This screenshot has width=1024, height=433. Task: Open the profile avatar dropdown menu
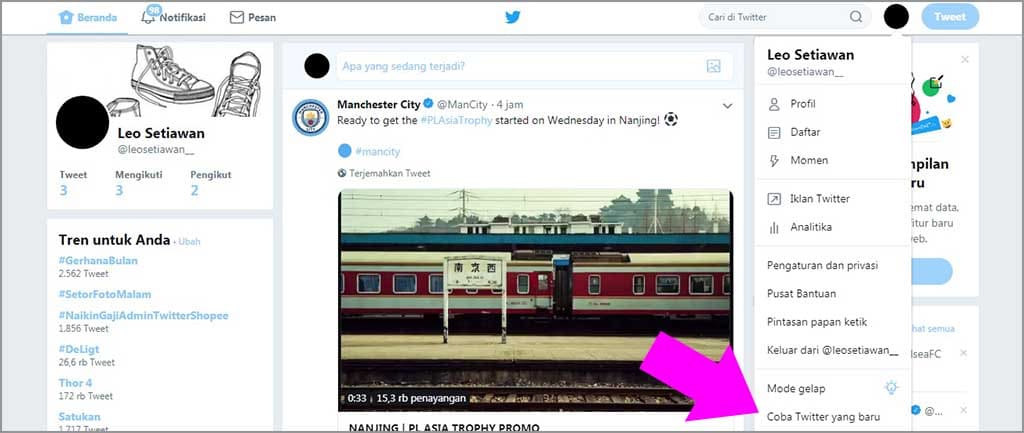coord(896,17)
